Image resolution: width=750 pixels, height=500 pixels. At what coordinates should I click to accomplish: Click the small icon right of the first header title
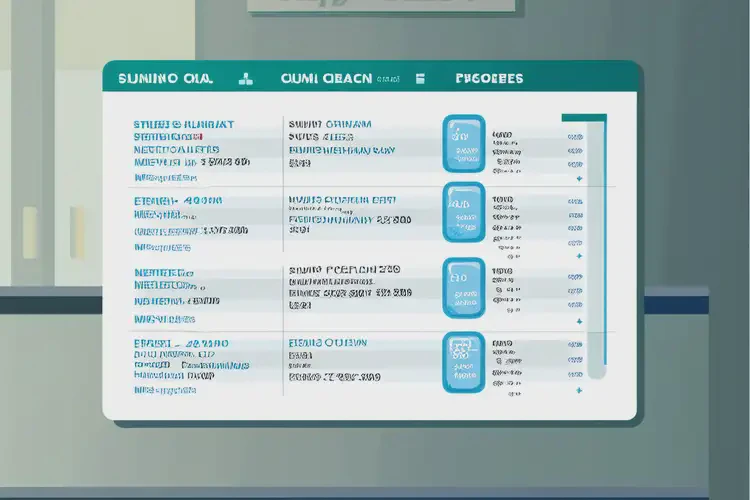pyautogui.click(x=244, y=78)
